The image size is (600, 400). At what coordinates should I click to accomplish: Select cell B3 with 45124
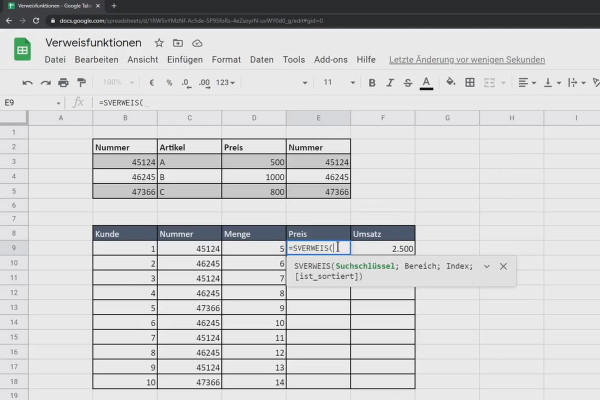coord(125,162)
